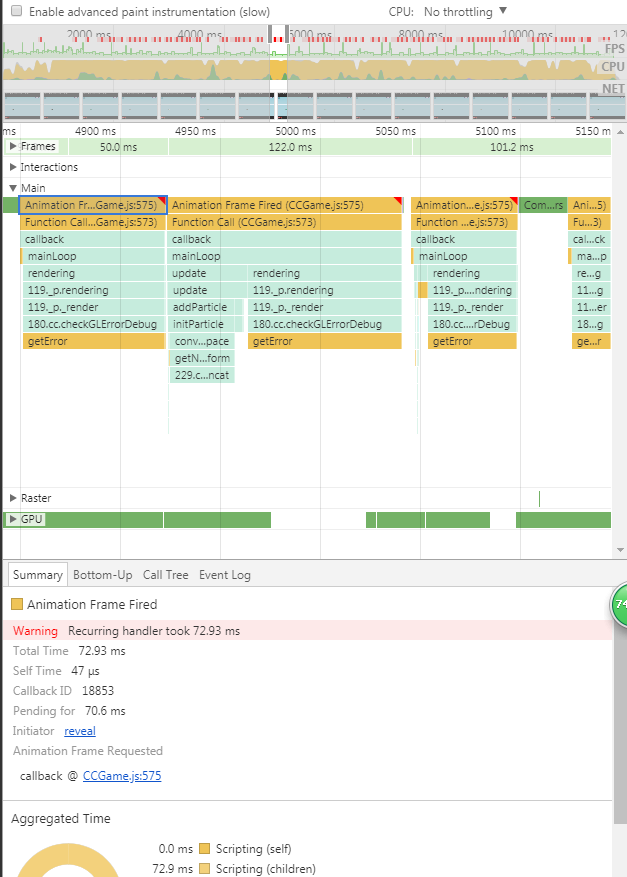627x877 pixels.
Task: Click the flame chart scrollbar up arrow
Action: 620,132
